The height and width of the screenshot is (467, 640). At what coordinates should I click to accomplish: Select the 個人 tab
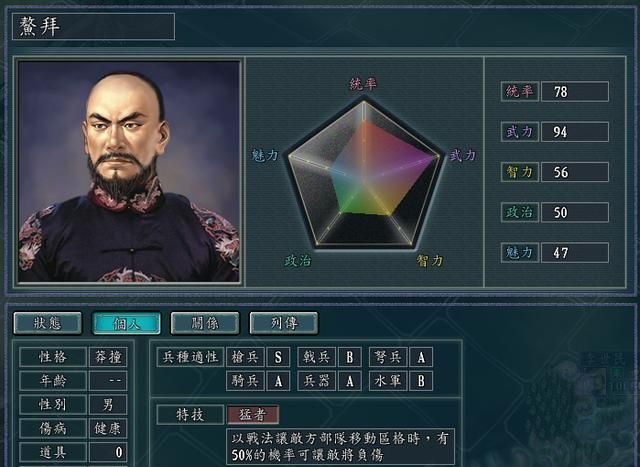[x=127, y=323]
